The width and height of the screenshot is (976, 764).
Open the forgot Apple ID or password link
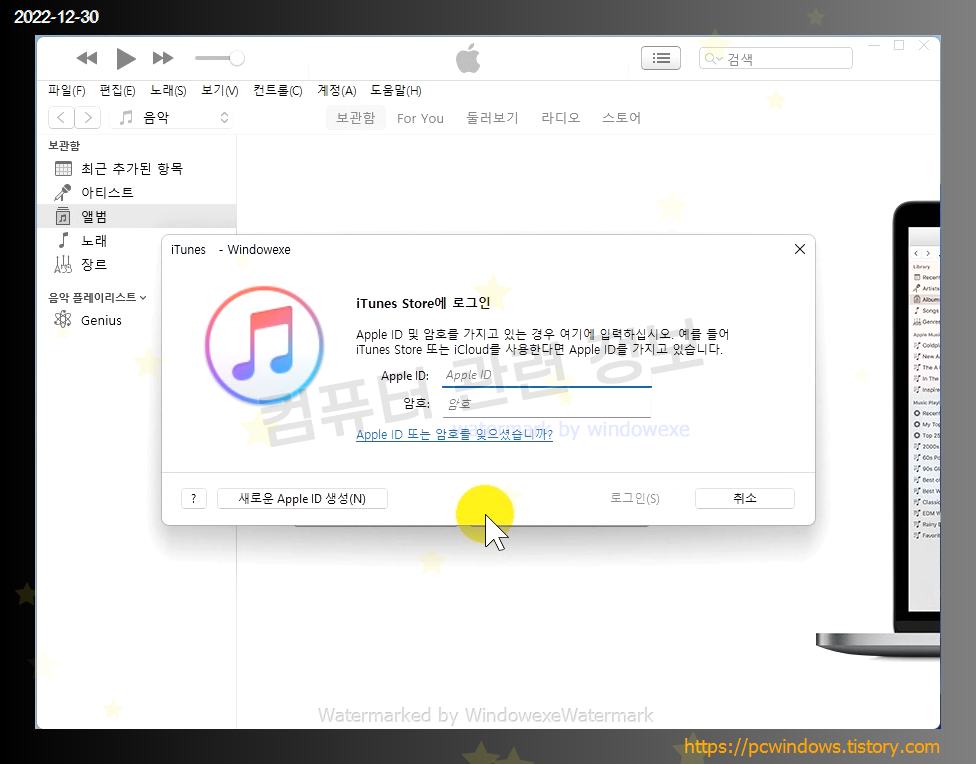pyautogui.click(x=454, y=435)
